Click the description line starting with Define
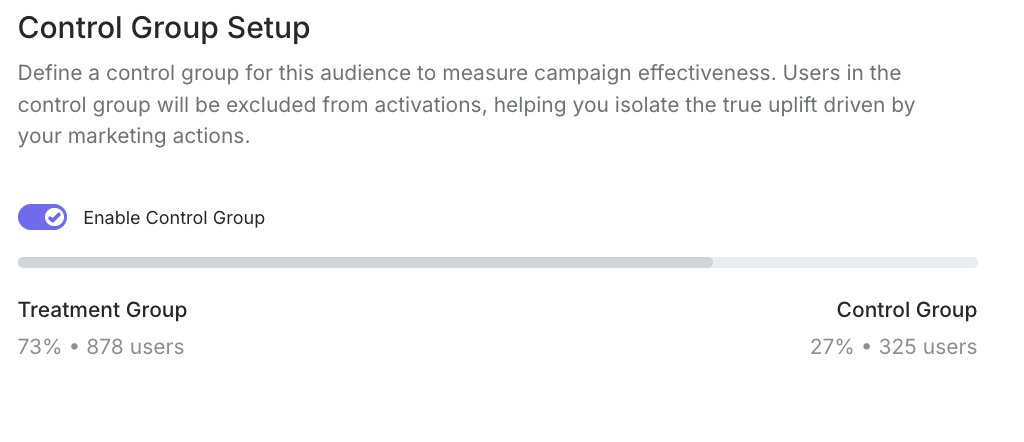1024x442 pixels. click(459, 73)
